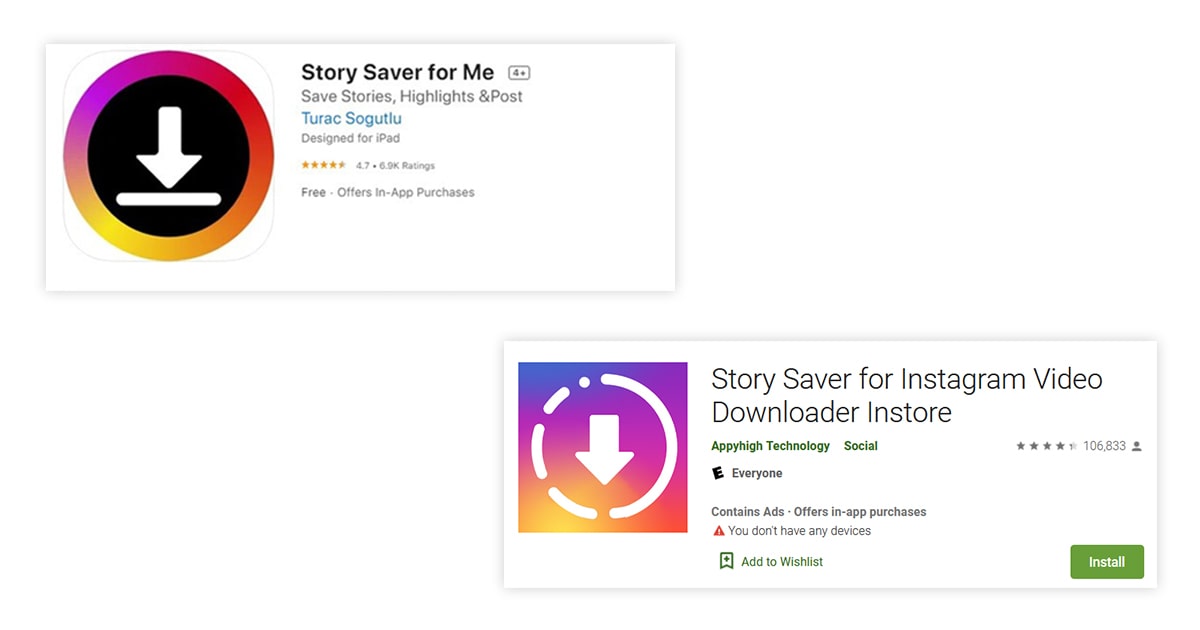The image size is (1200, 630).
Task: Click the Instagram Story Saver gradient app icon
Action: tap(602, 447)
